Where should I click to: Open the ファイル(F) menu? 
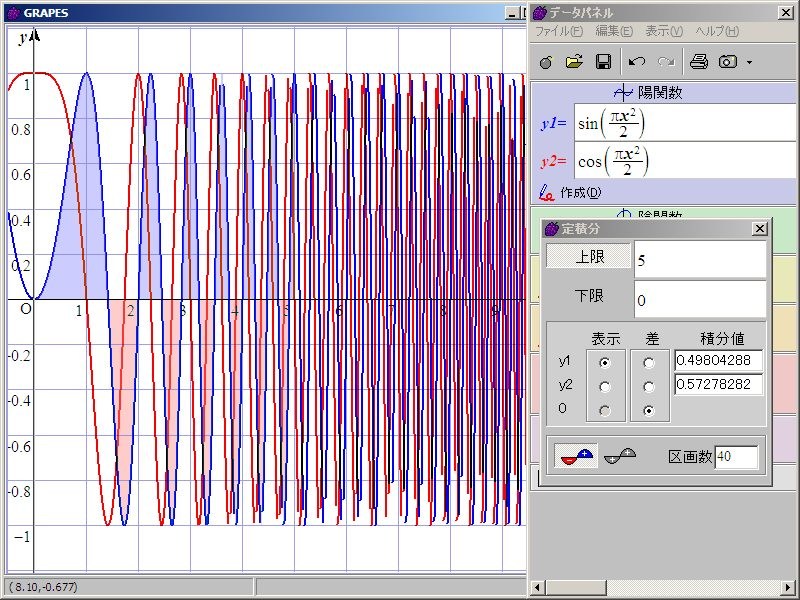[x=559, y=31]
